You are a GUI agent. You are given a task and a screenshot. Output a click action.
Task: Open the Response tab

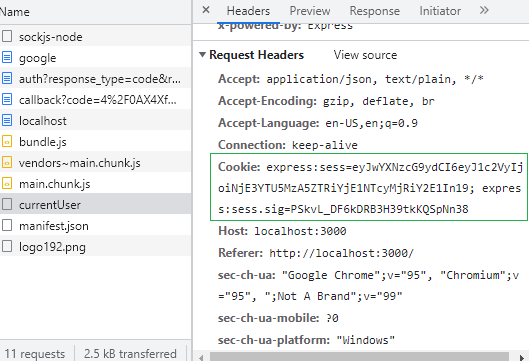pos(374,11)
